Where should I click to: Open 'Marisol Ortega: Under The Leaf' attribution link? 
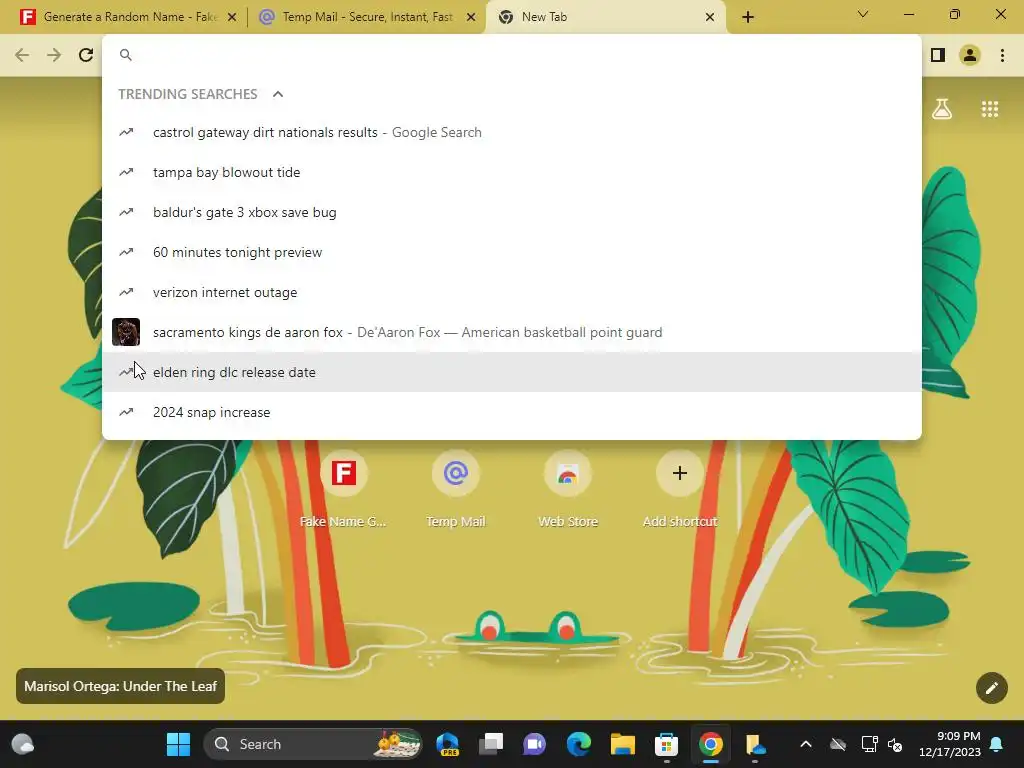[120, 686]
